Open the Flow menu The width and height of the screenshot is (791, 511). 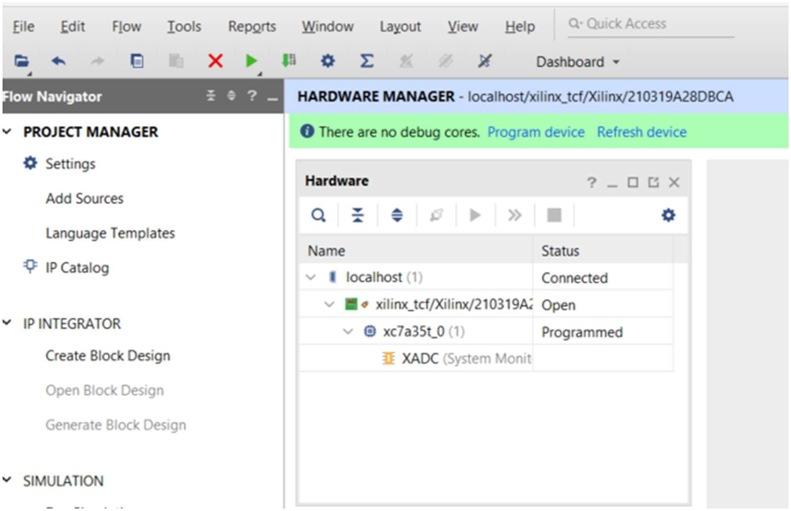[126, 27]
